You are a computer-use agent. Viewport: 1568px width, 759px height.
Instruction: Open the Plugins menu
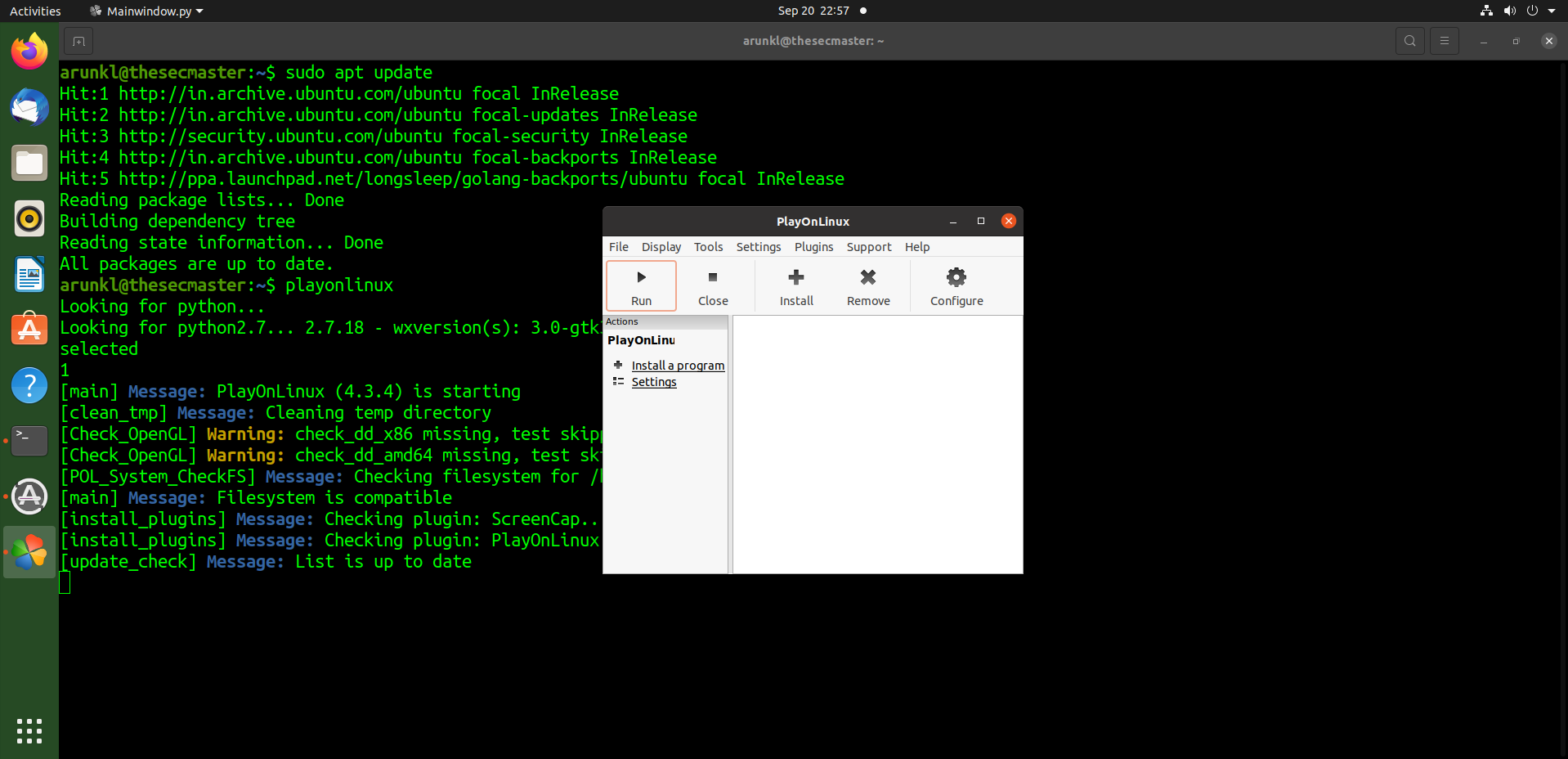click(814, 247)
